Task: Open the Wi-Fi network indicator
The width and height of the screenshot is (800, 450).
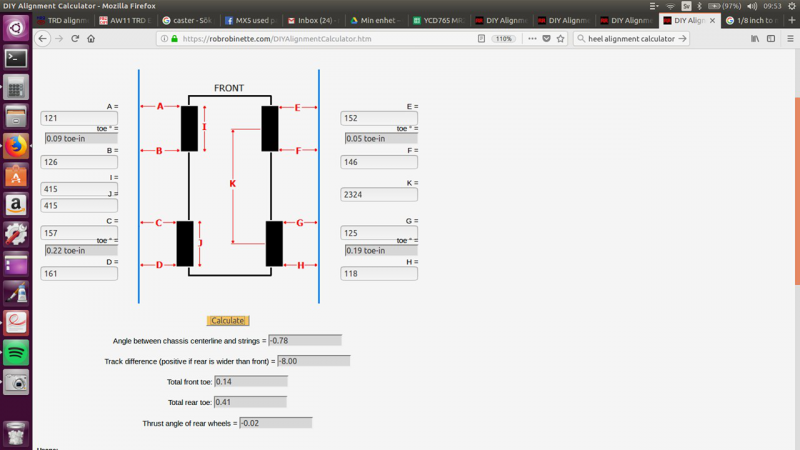Action: [x=670, y=6]
